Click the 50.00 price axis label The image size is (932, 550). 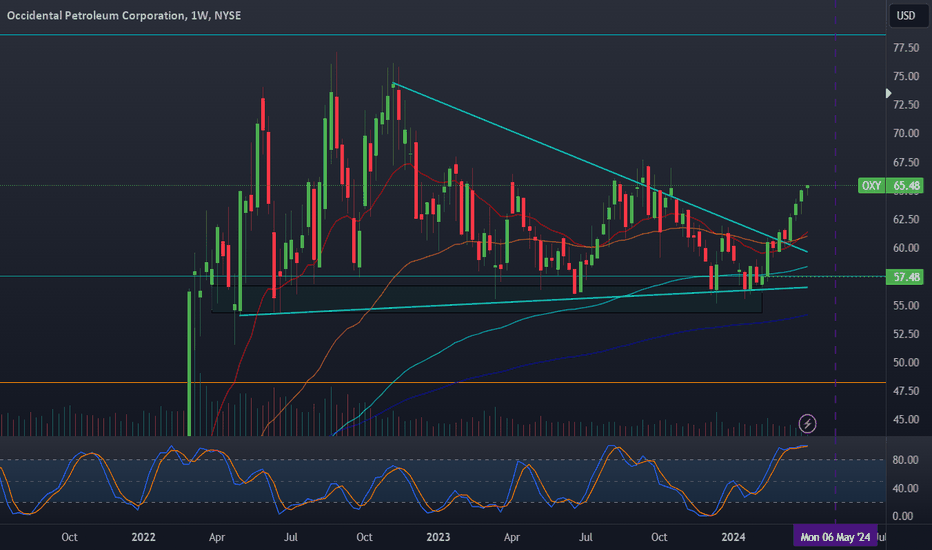(906, 363)
